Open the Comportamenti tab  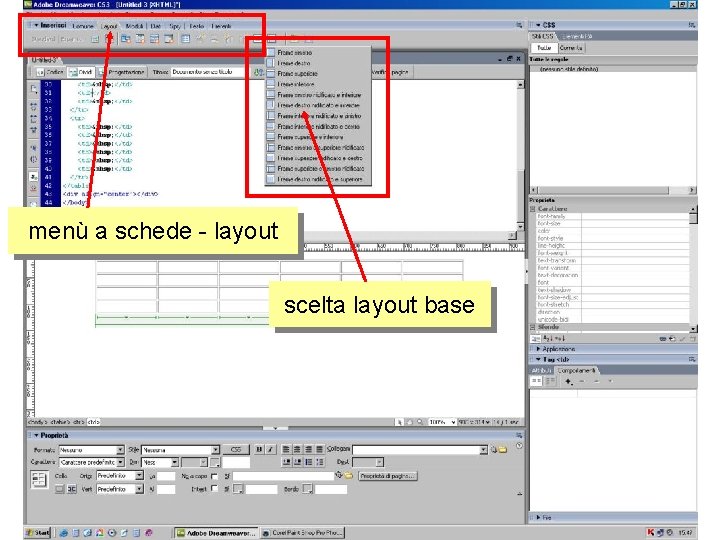576,370
